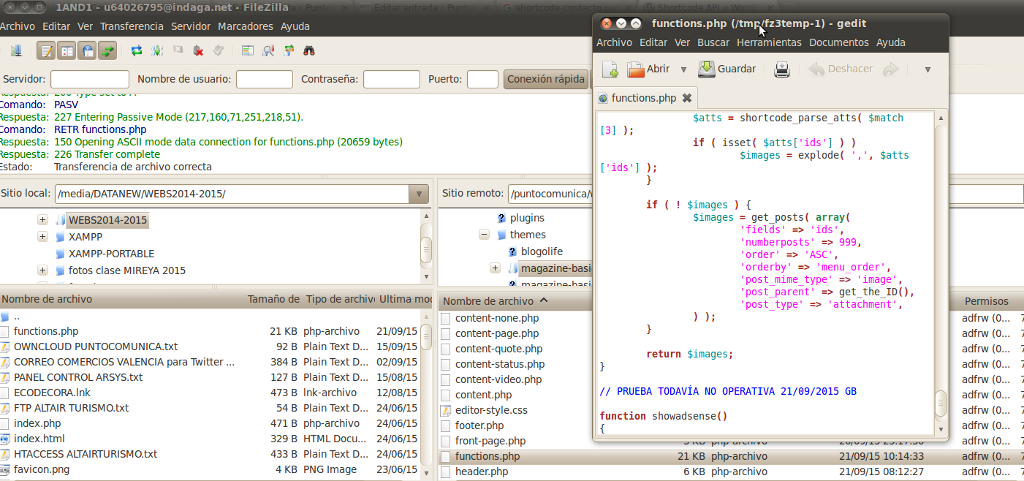The height and width of the screenshot is (481, 1024).
Task: Toggle the transfer queue view
Action: [x=107, y=50]
